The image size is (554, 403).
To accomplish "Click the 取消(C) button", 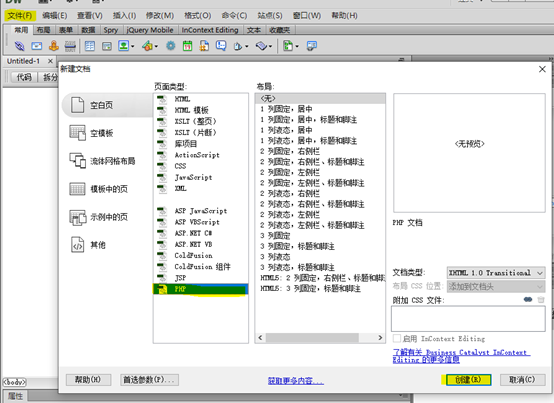I will [x=522, y=380].
